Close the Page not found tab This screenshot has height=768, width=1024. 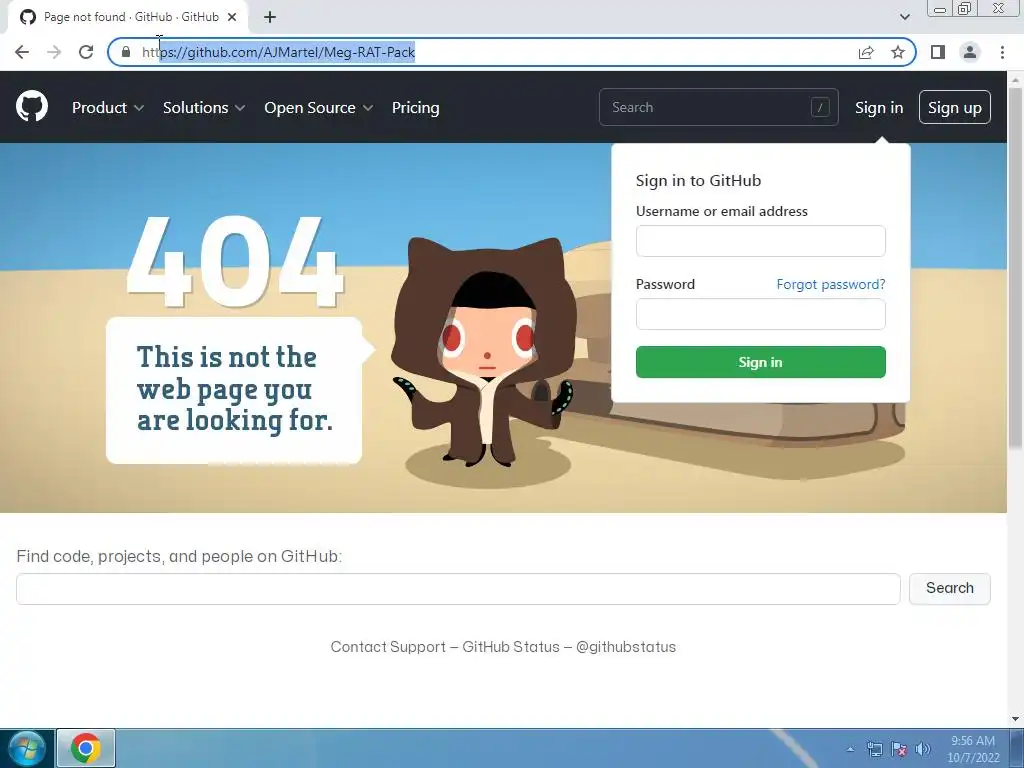(x=232, y=17)
